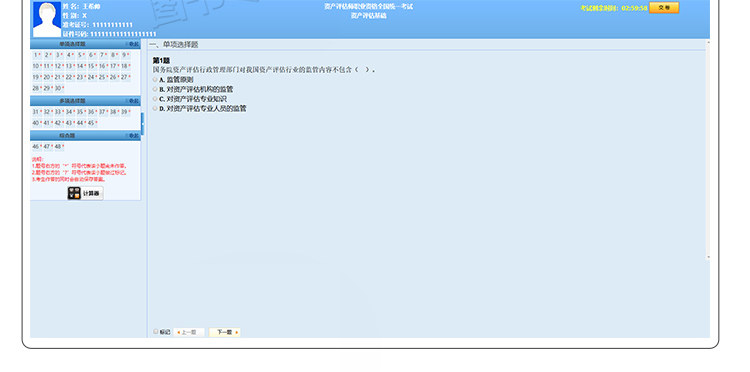
Task: Jump to comprehensive question 47
Action: tap(47, 146)
